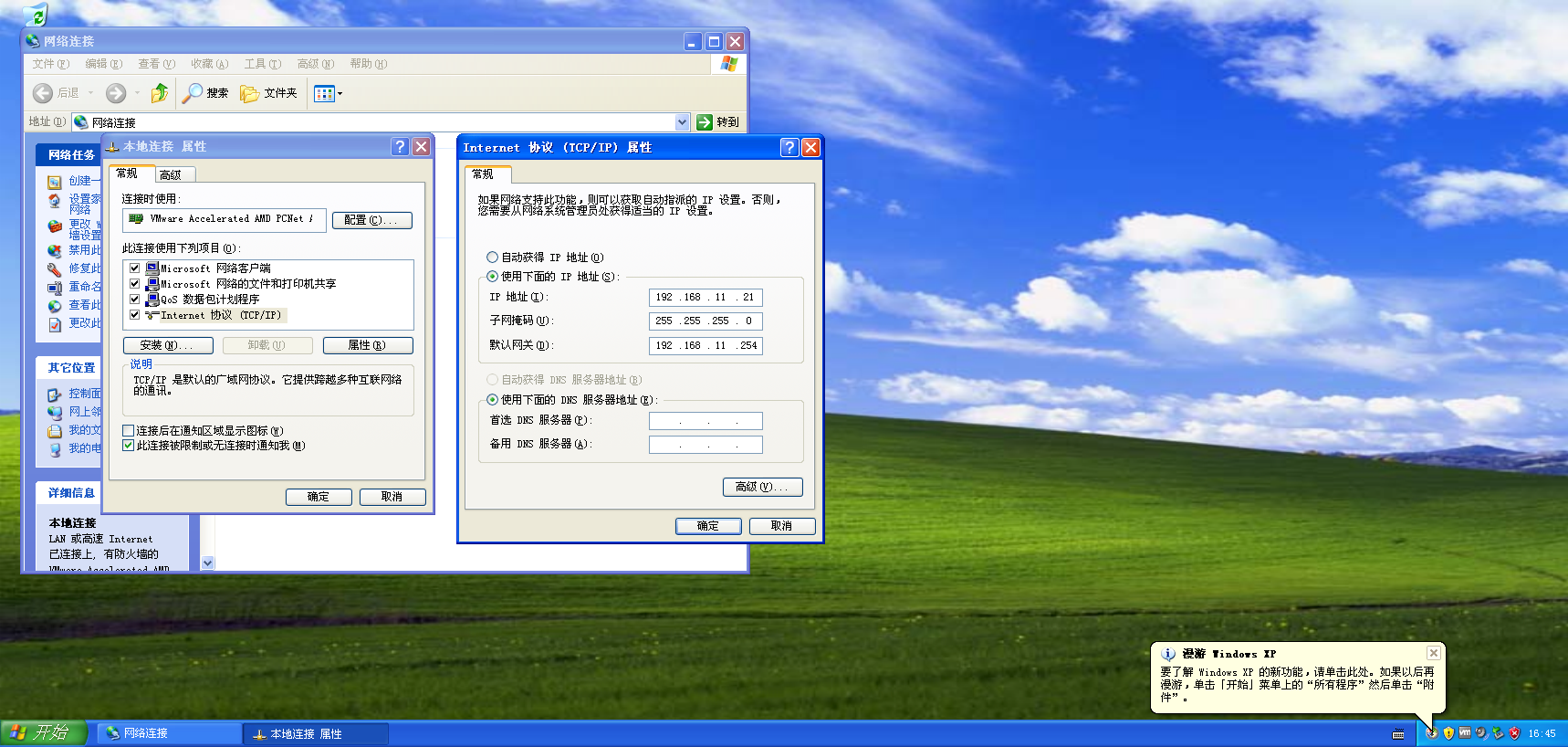
Task: Expand the address bar dropdown
Action: pyautogui.click(x=682, y=122)
